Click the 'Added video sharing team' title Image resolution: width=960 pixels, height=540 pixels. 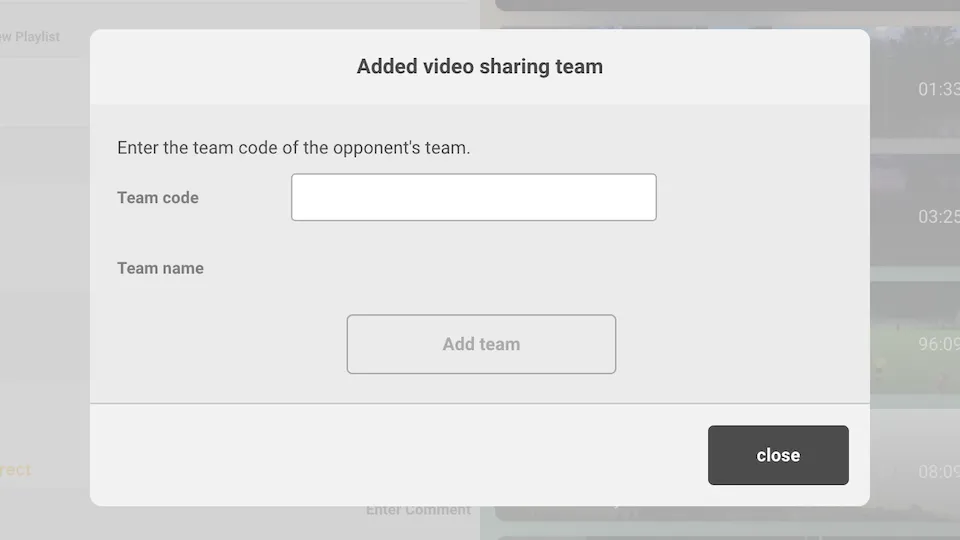click(480, 66)
